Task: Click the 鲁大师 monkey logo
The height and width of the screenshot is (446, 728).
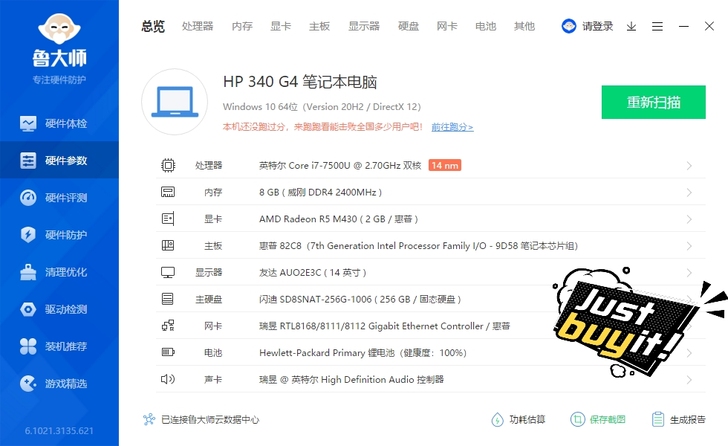Action: pos(59,29)
